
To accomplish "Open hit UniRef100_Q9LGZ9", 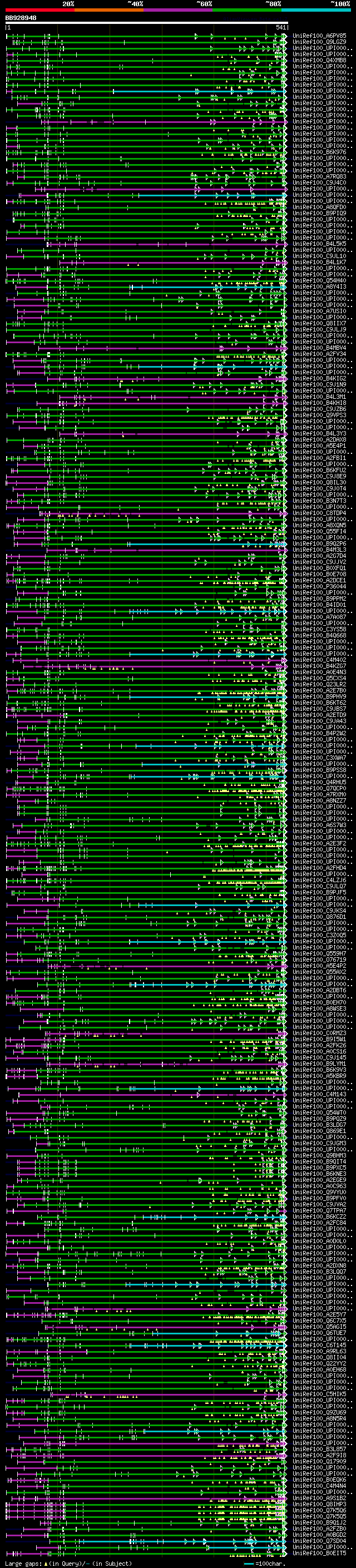I will coord(319,42).
